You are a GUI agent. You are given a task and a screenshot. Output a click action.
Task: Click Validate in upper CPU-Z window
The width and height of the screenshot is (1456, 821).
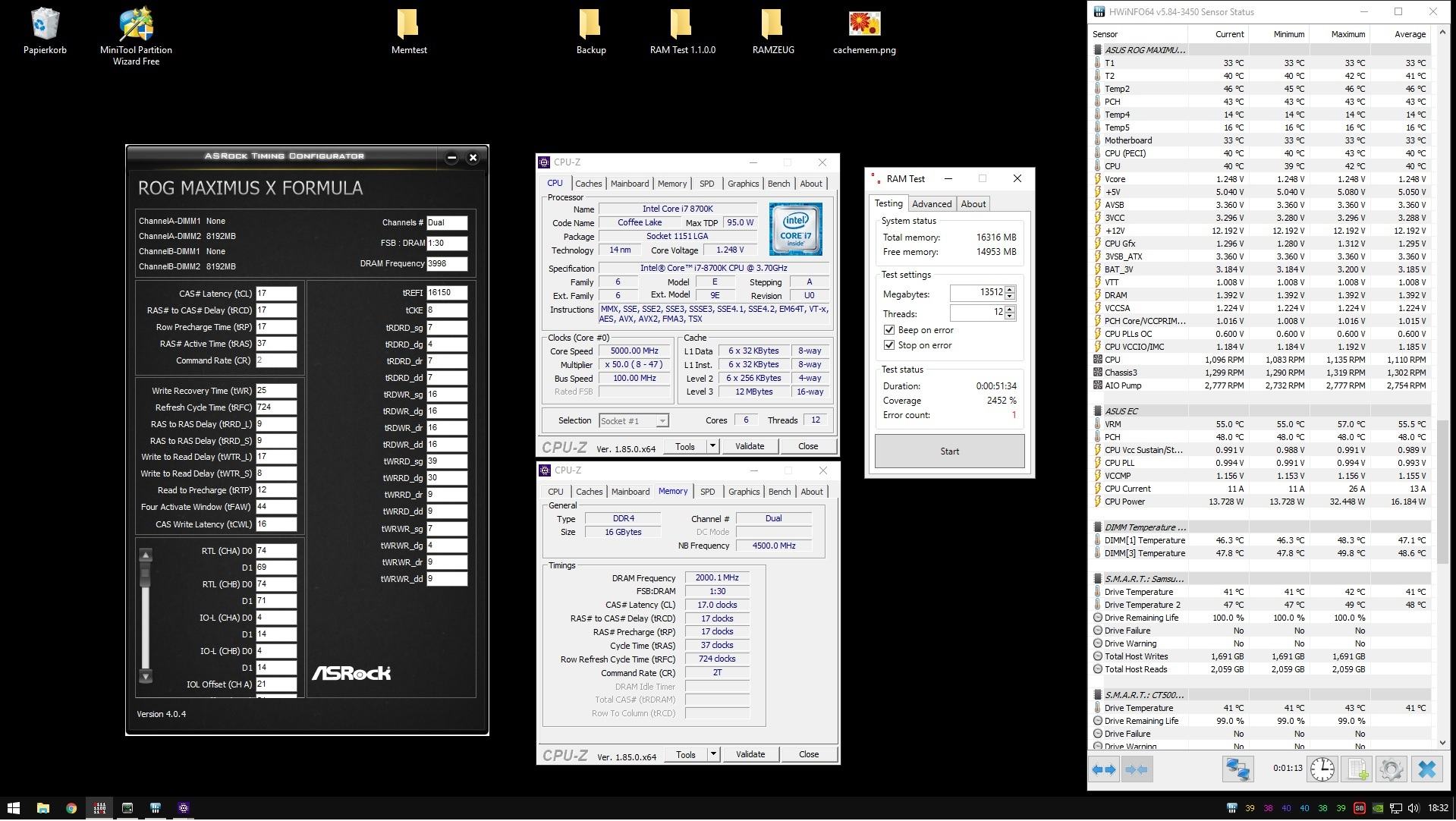point(750,446)
